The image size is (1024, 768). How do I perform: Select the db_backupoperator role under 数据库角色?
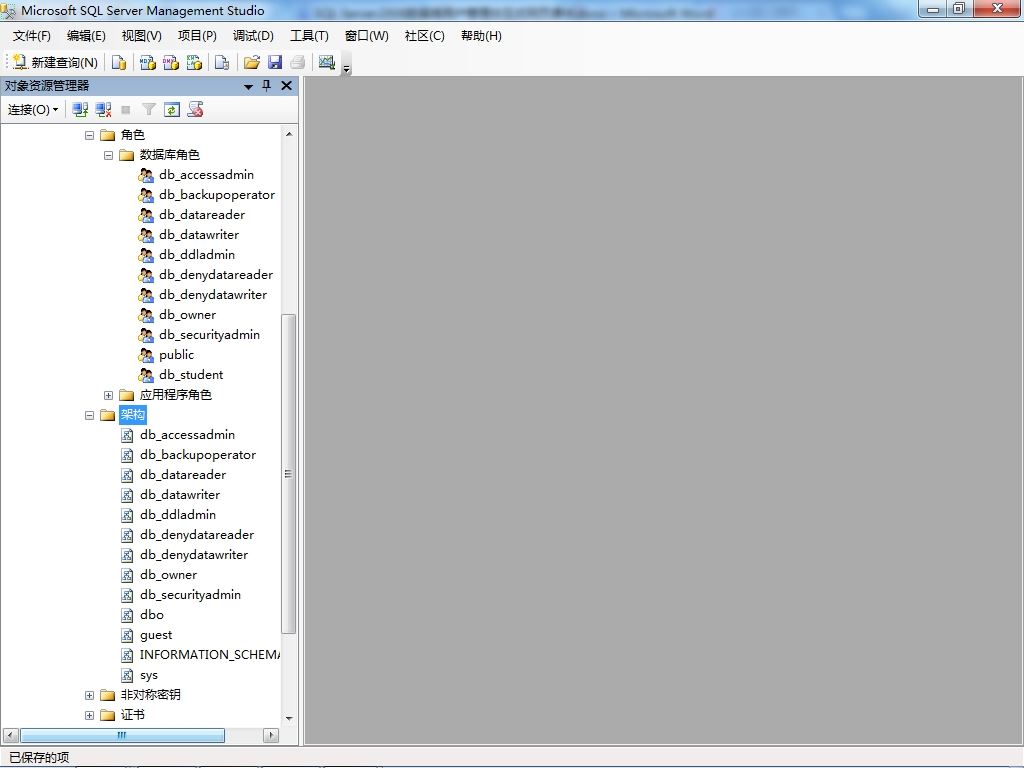coord(217,195)
